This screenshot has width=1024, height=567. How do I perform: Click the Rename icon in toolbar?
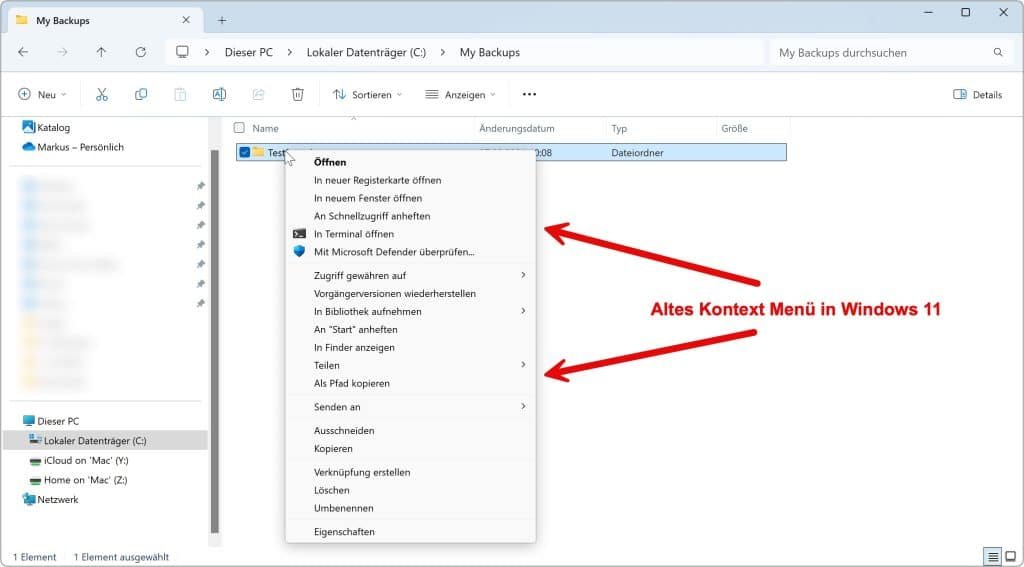pos(219,95)
